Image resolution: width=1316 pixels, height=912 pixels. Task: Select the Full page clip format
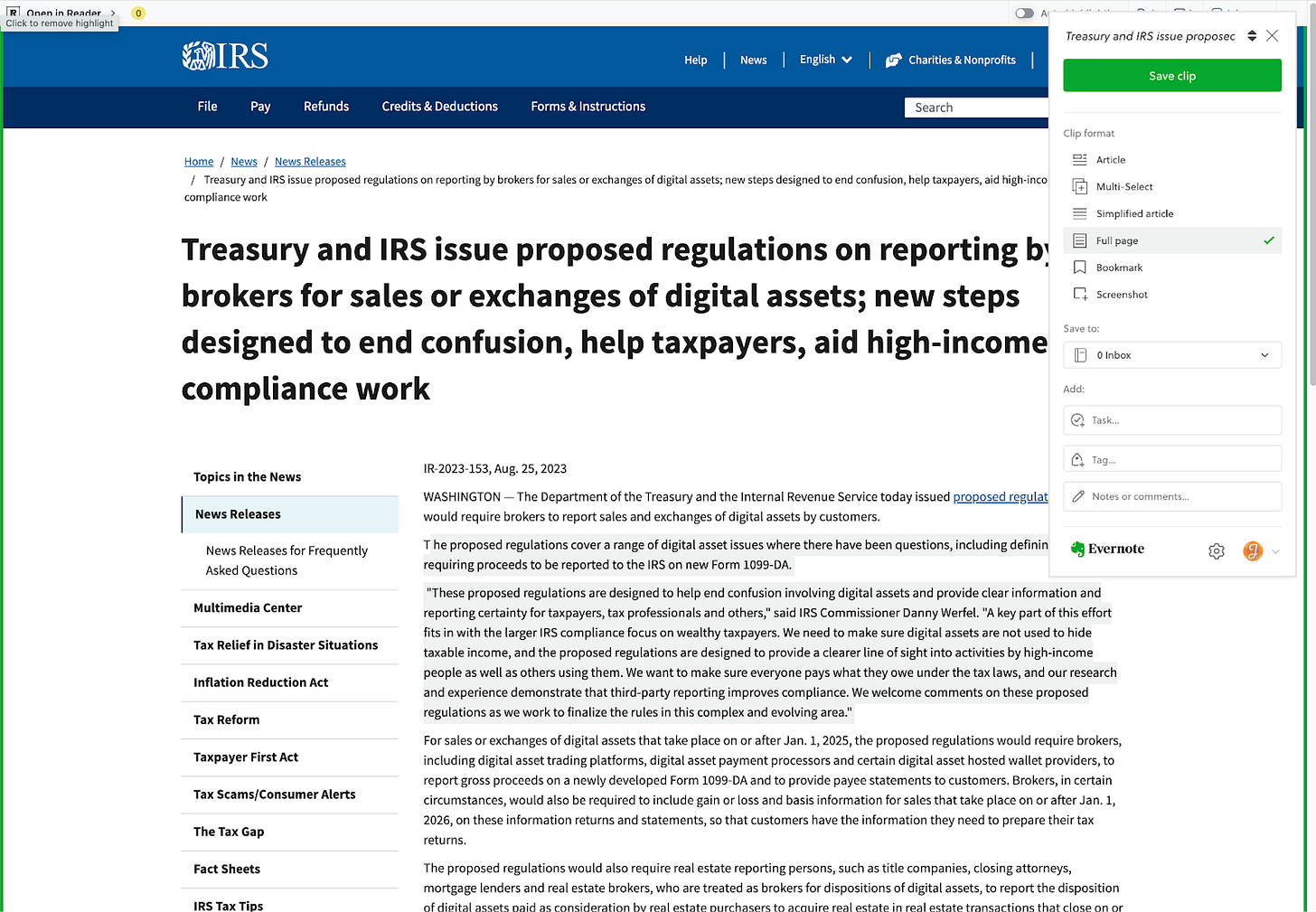[x=1172, y=240]
